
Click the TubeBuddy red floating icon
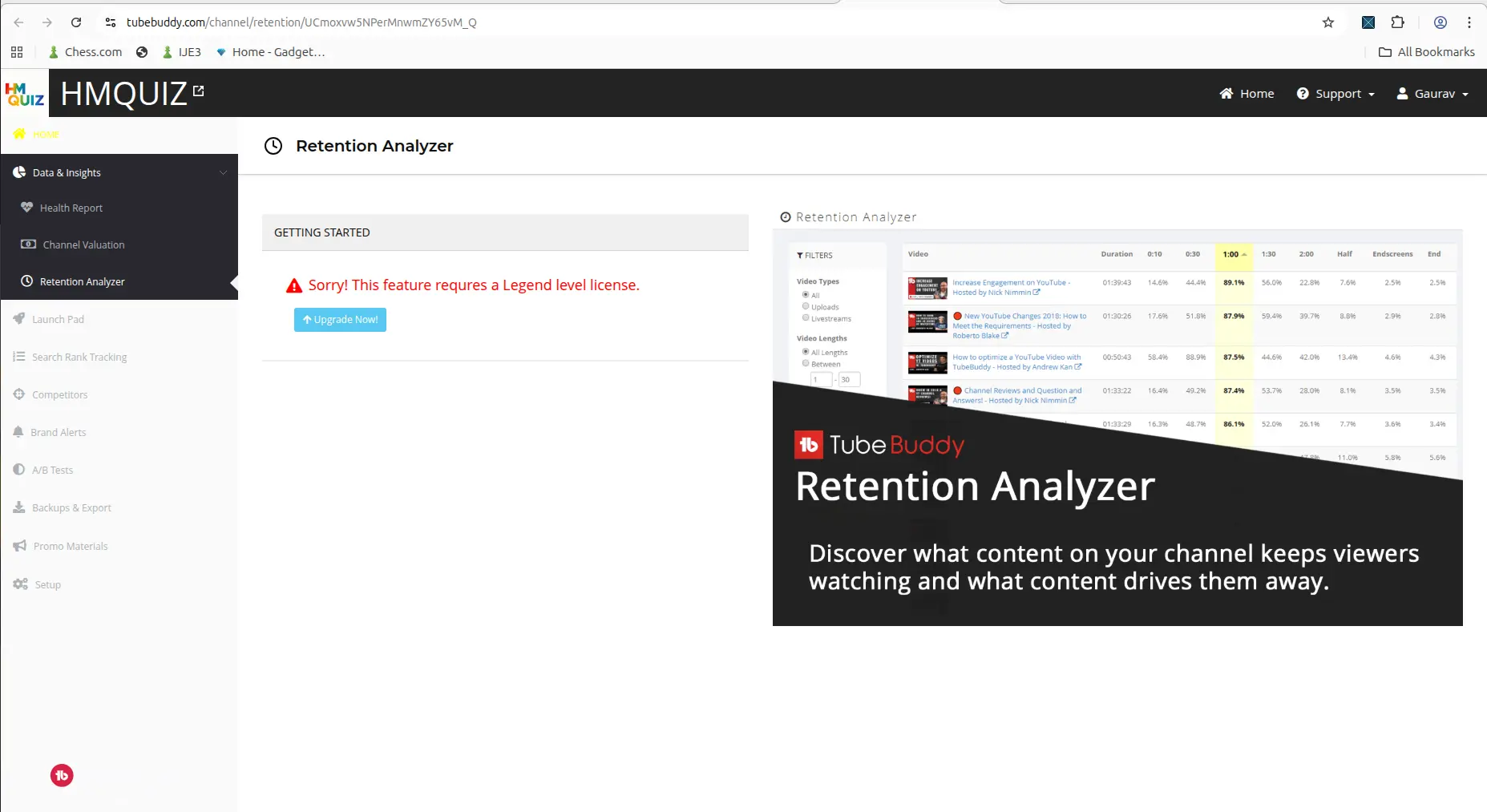(62, 775)
